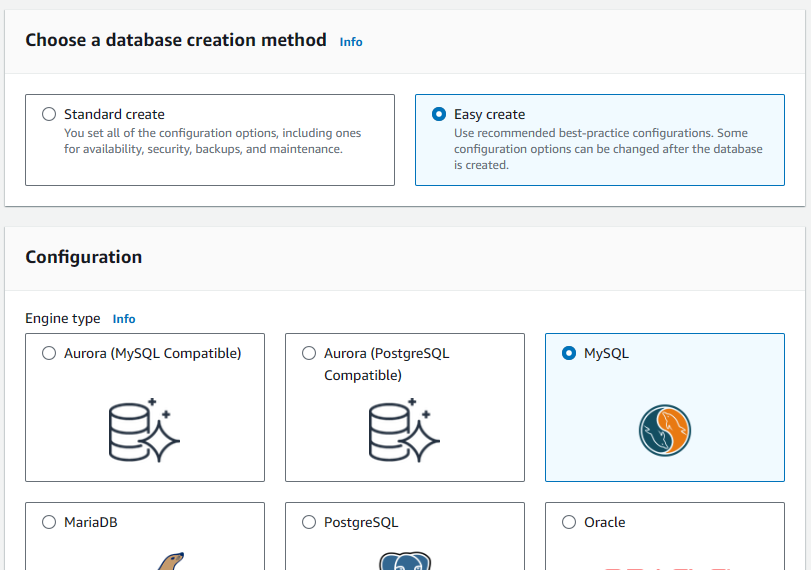Open Info link beside database creation method

click(x=351, y=42)
